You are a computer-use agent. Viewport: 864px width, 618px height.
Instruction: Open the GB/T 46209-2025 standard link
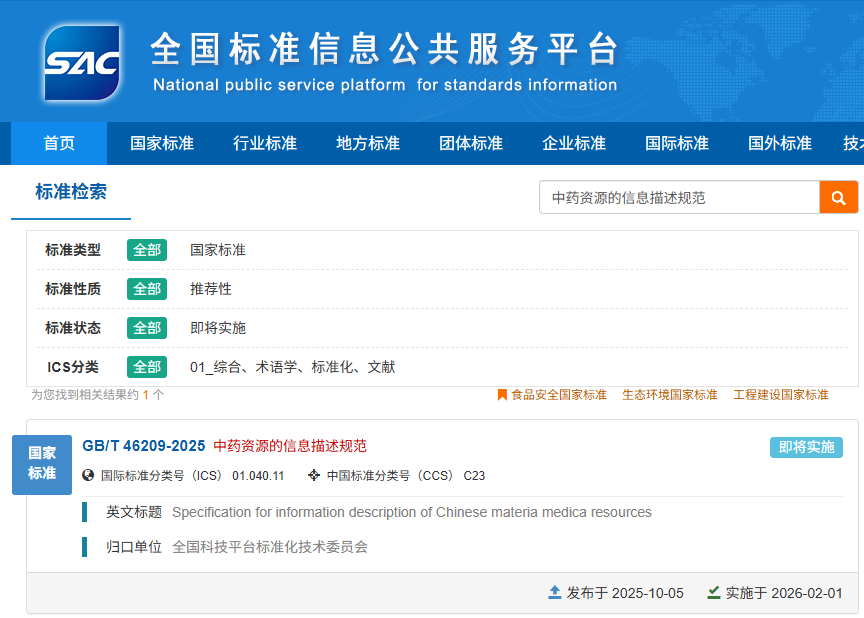point(143,445)
